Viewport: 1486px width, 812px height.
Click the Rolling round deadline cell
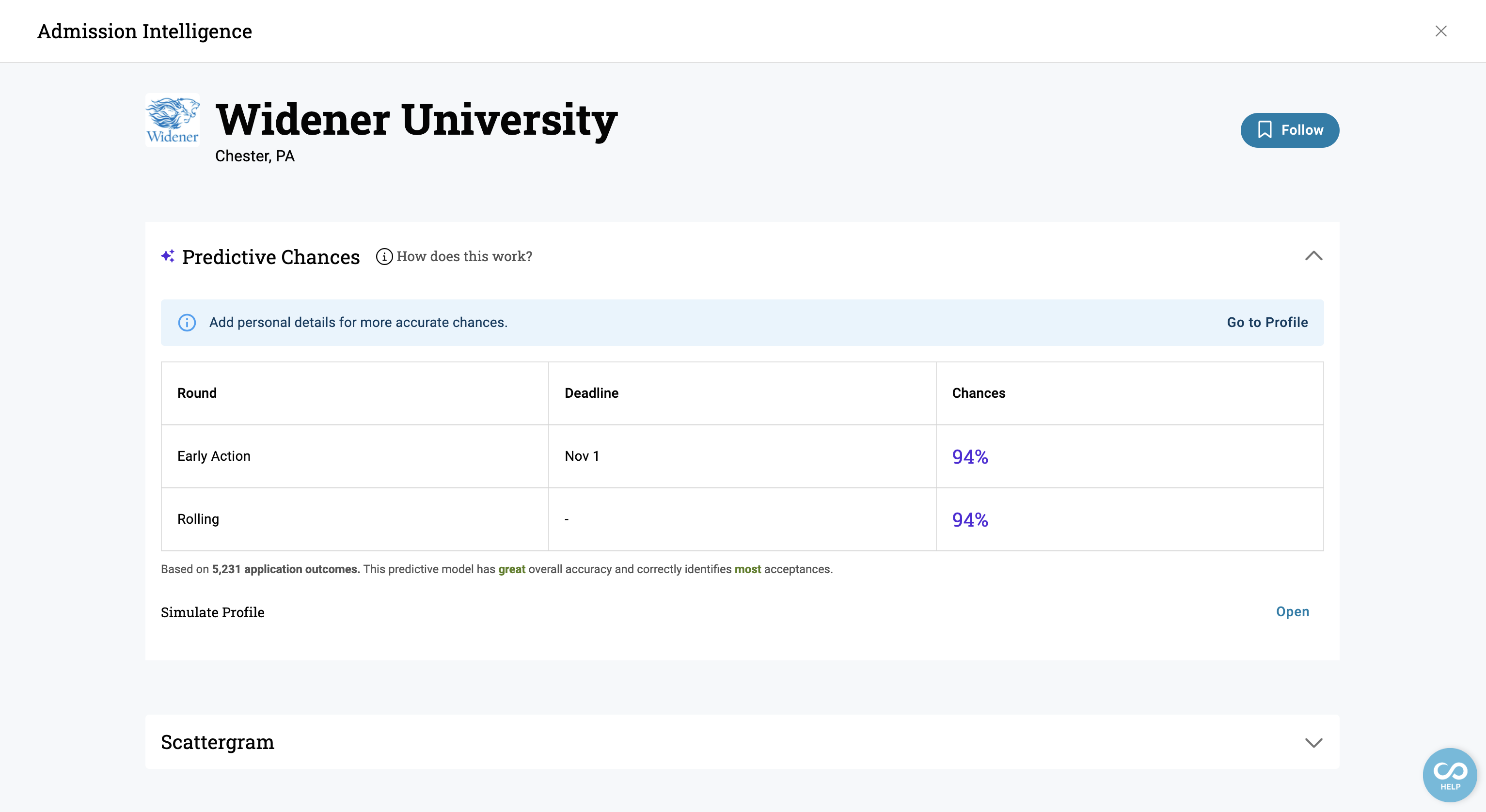click(x=742, y=519)
